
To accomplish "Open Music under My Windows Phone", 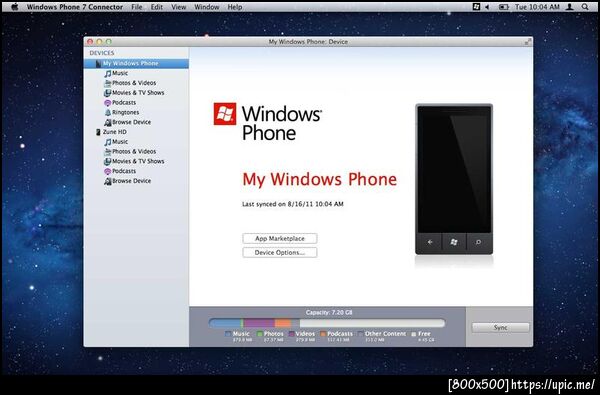I will tap(116, 73).
